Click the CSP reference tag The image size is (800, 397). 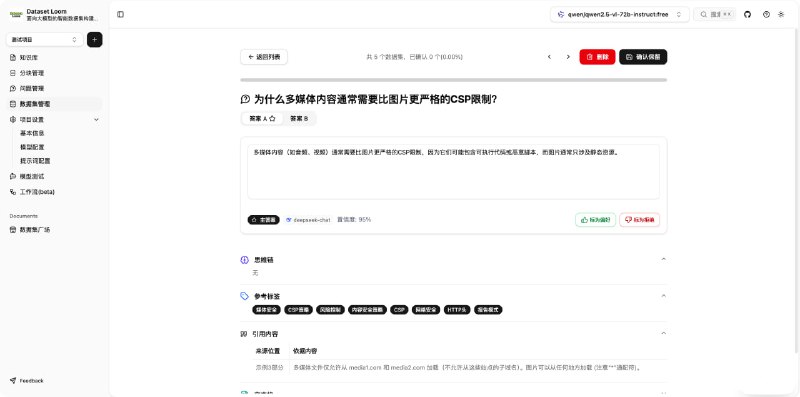coord(399,310)
